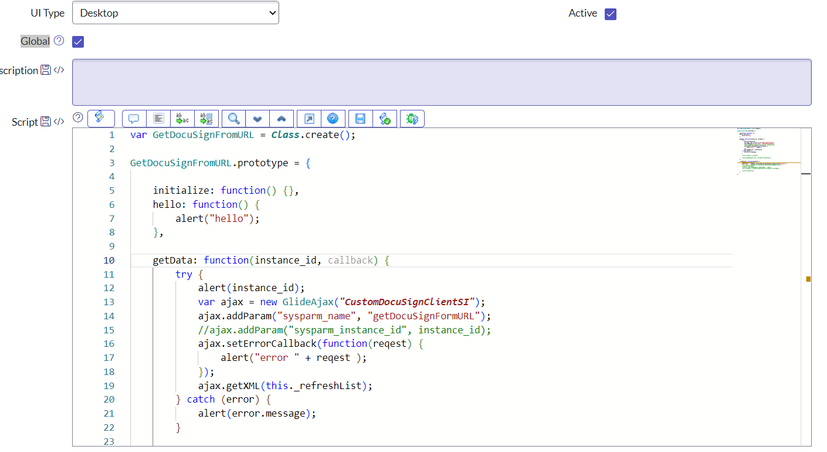827x452 pixels.
Task: Click the replace all toolbar button
Action: [x=206, y=119]
